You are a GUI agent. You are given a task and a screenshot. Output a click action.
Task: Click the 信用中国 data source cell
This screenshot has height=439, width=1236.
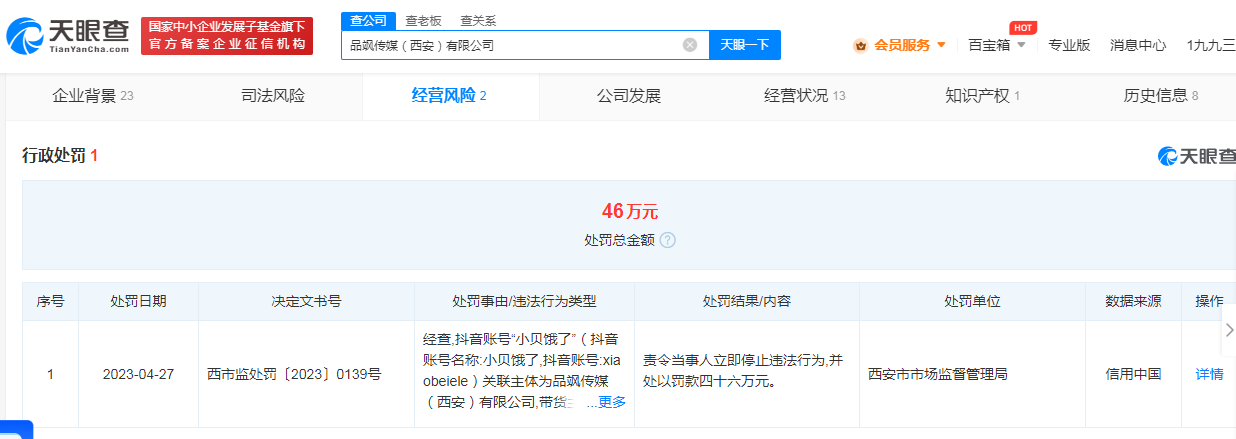pos(1133,374)
